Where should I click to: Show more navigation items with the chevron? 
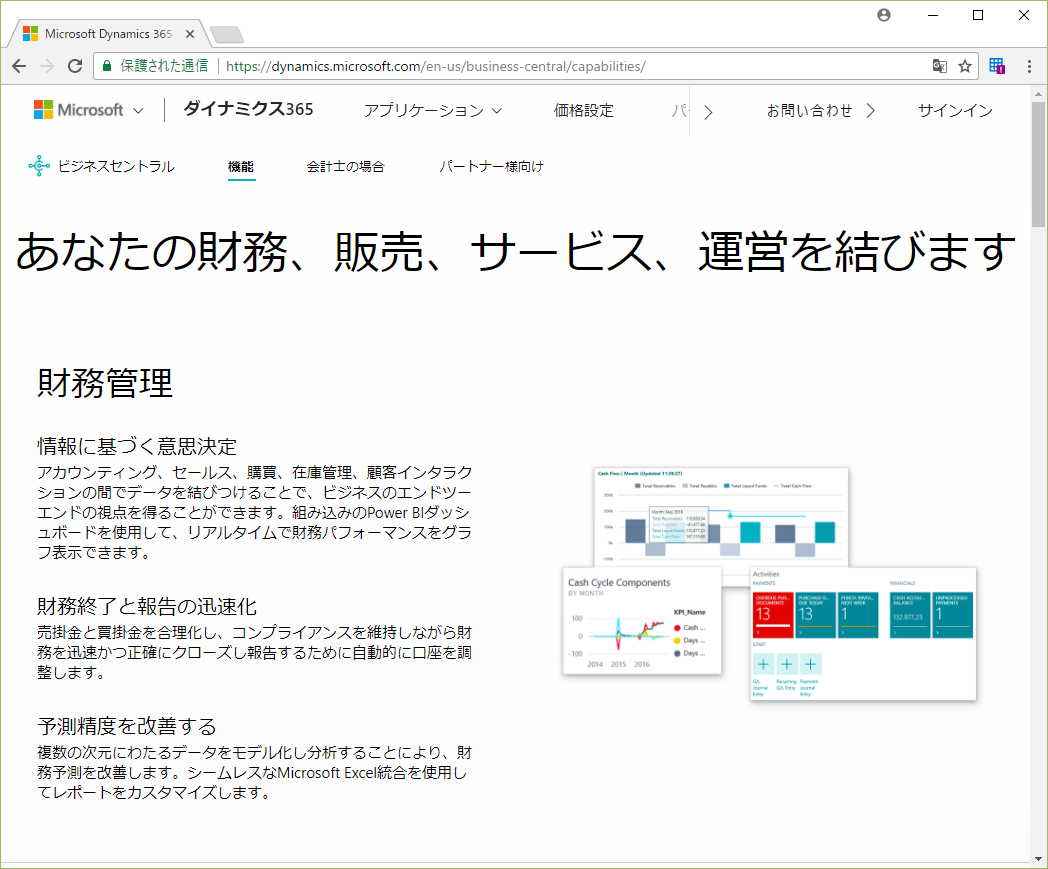click(708, 112)
